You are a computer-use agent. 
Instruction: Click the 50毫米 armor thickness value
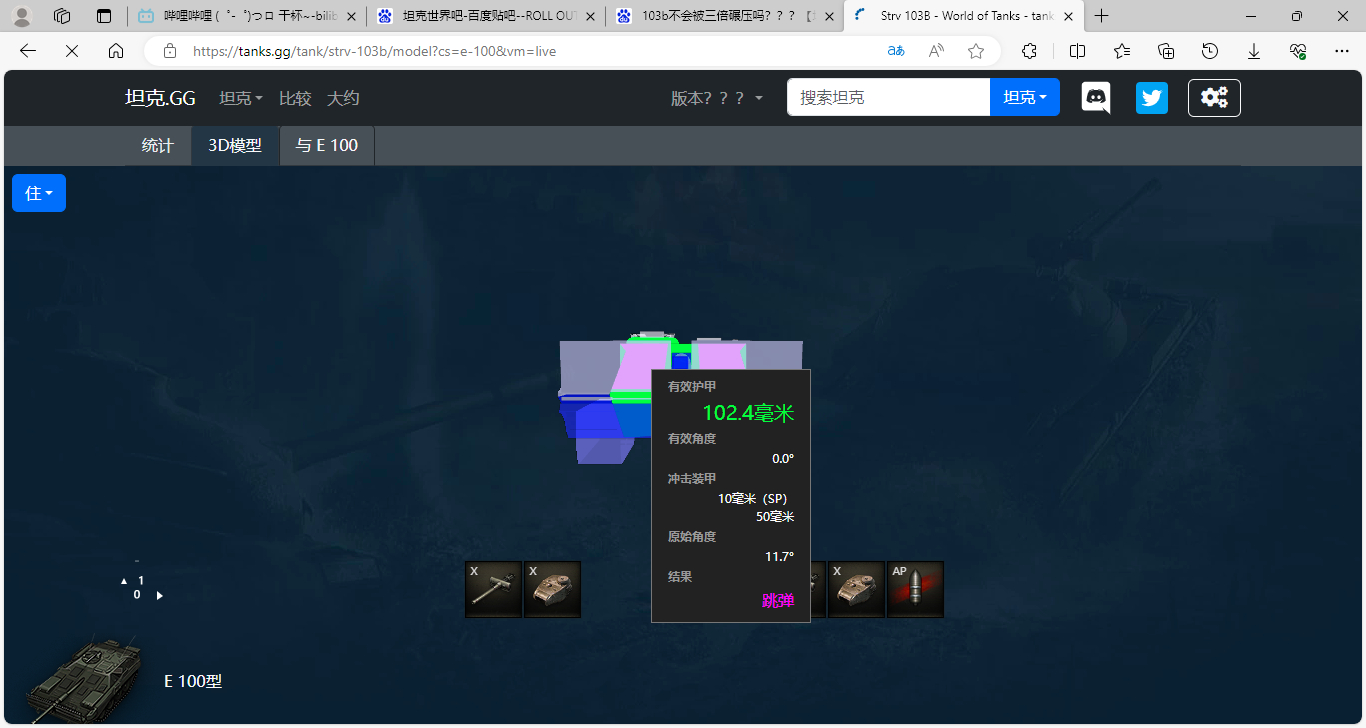click(775, 517)
